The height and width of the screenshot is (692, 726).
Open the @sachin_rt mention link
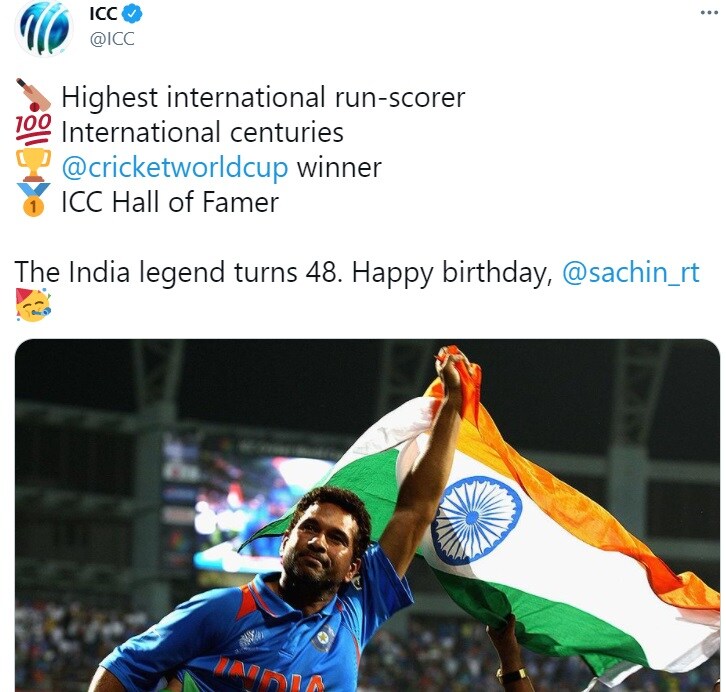click(x=631, y=272)
